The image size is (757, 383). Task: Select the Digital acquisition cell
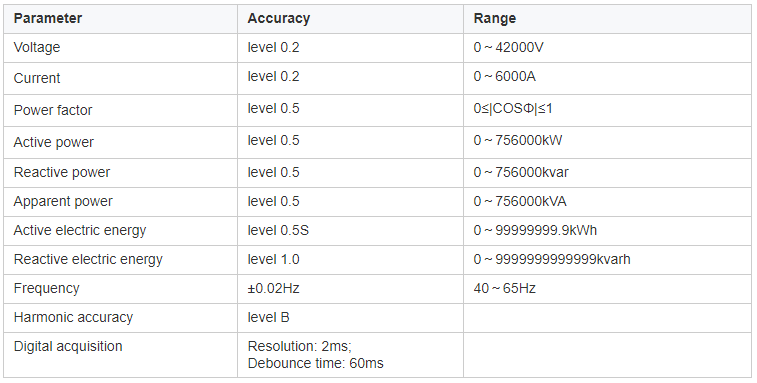coord(120,355)
